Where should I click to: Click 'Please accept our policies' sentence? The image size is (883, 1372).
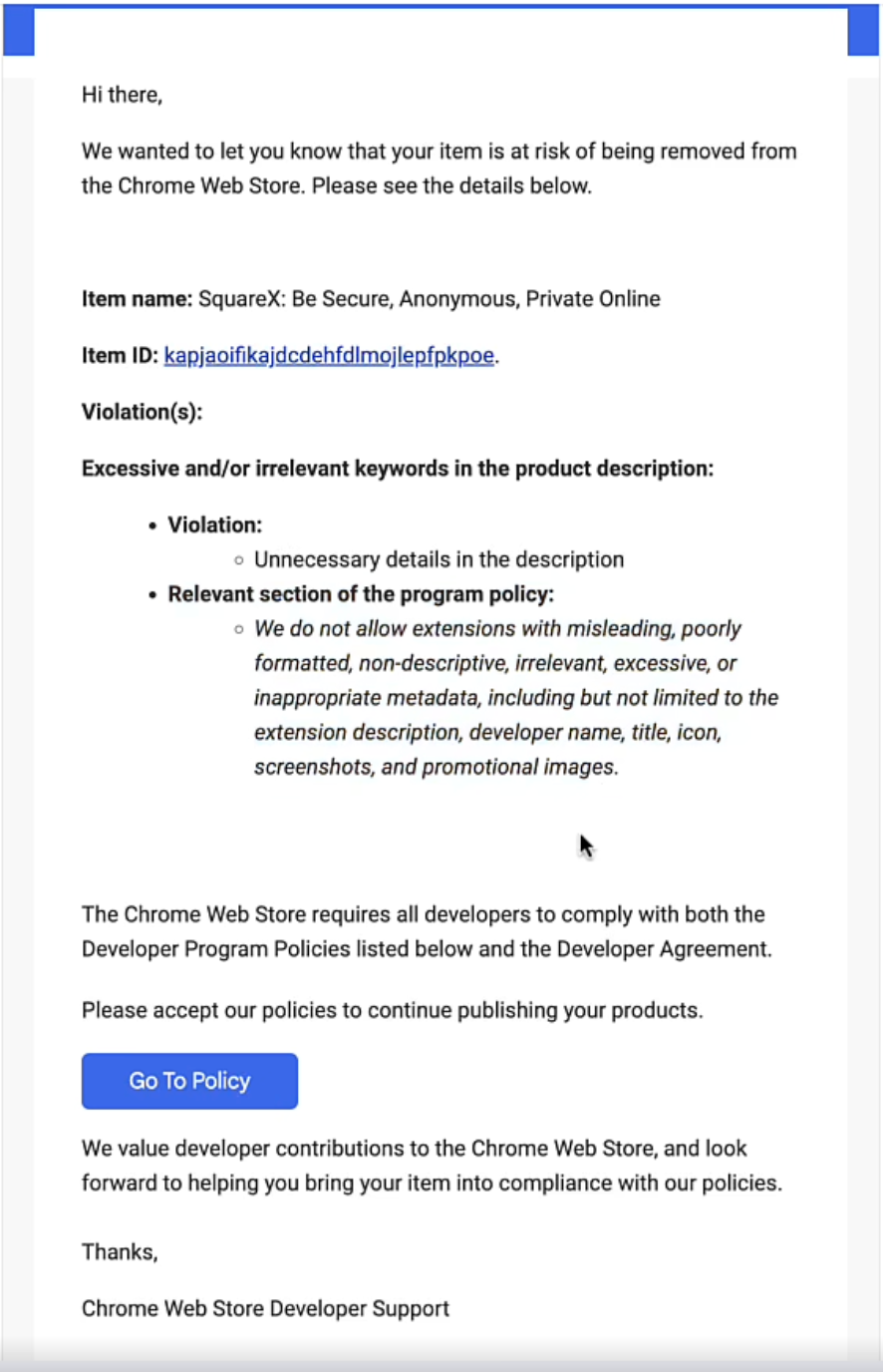[392, 1010]
